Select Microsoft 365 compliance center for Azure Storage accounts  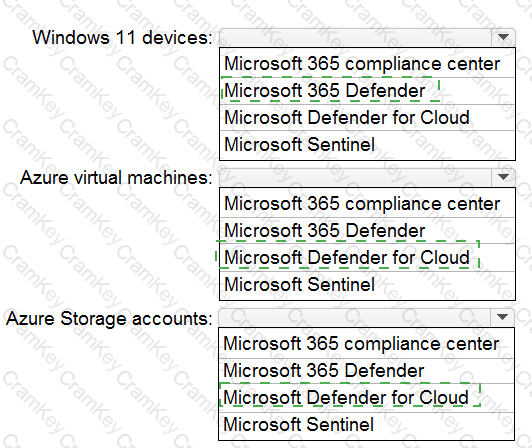[366, 343]
